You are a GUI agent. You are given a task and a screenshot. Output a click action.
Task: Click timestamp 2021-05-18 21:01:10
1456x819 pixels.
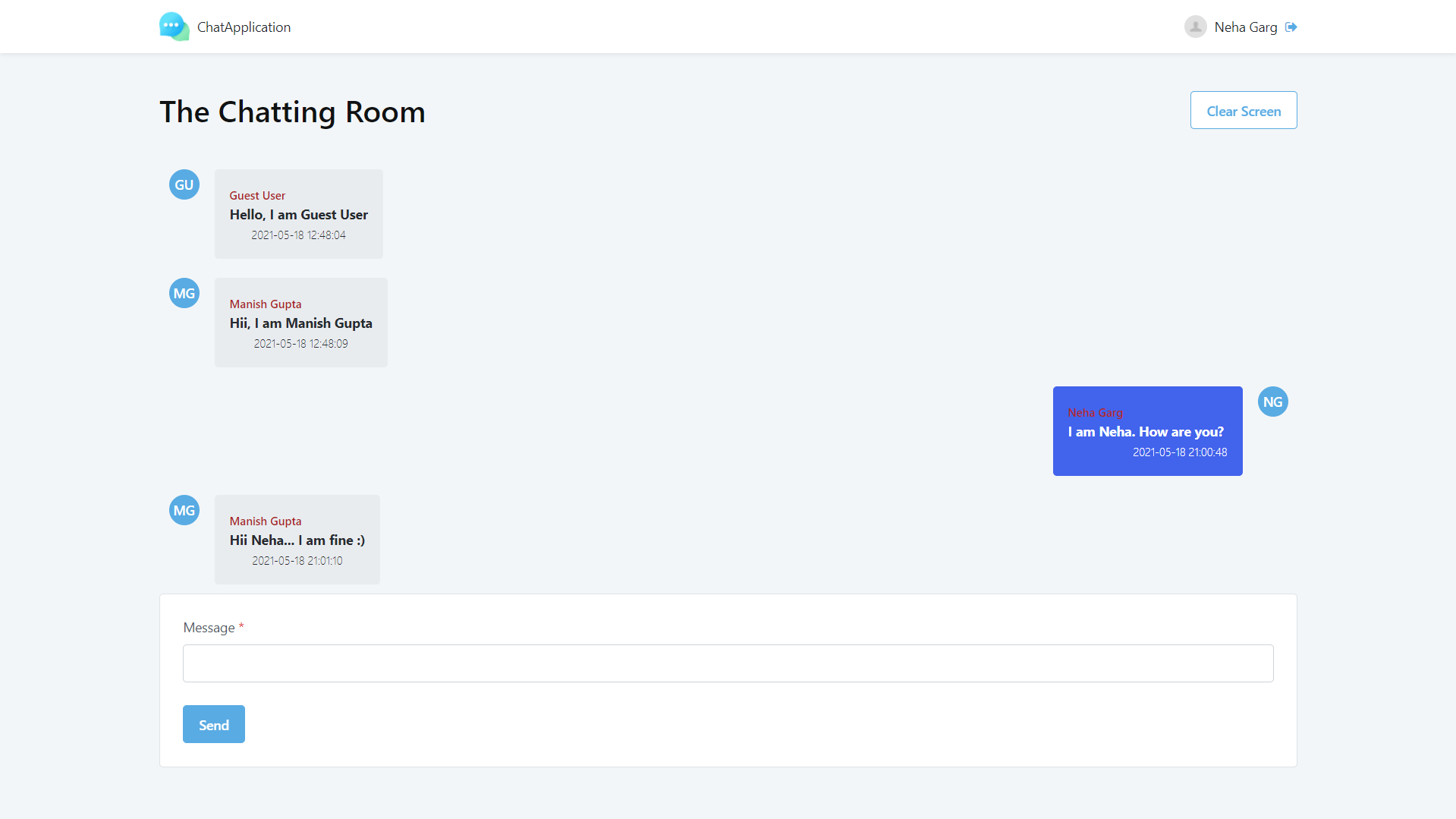point(297,561)
